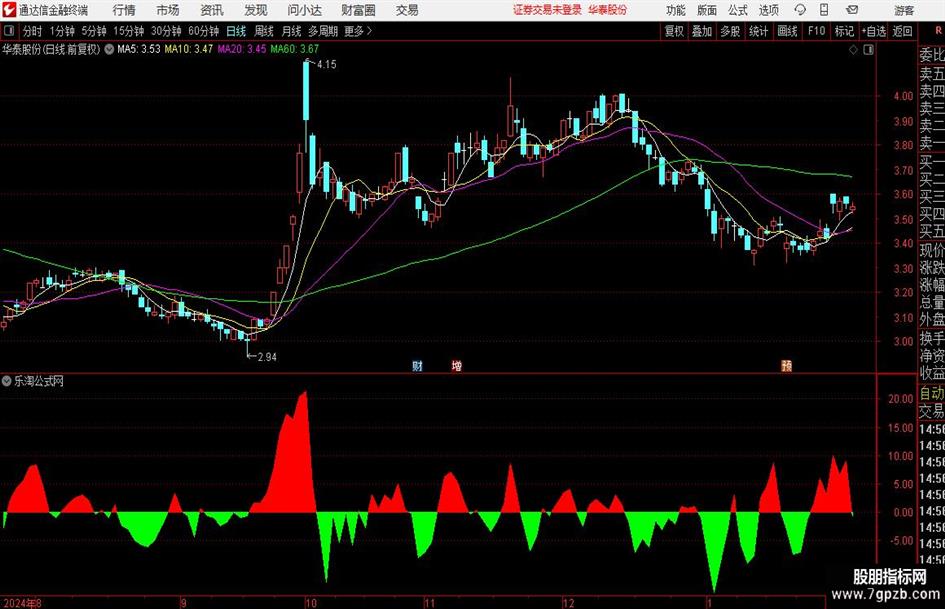The height and width of the screenshot is (609, 945).
Task: Open the 行情 menu
Action: (124, 10)
